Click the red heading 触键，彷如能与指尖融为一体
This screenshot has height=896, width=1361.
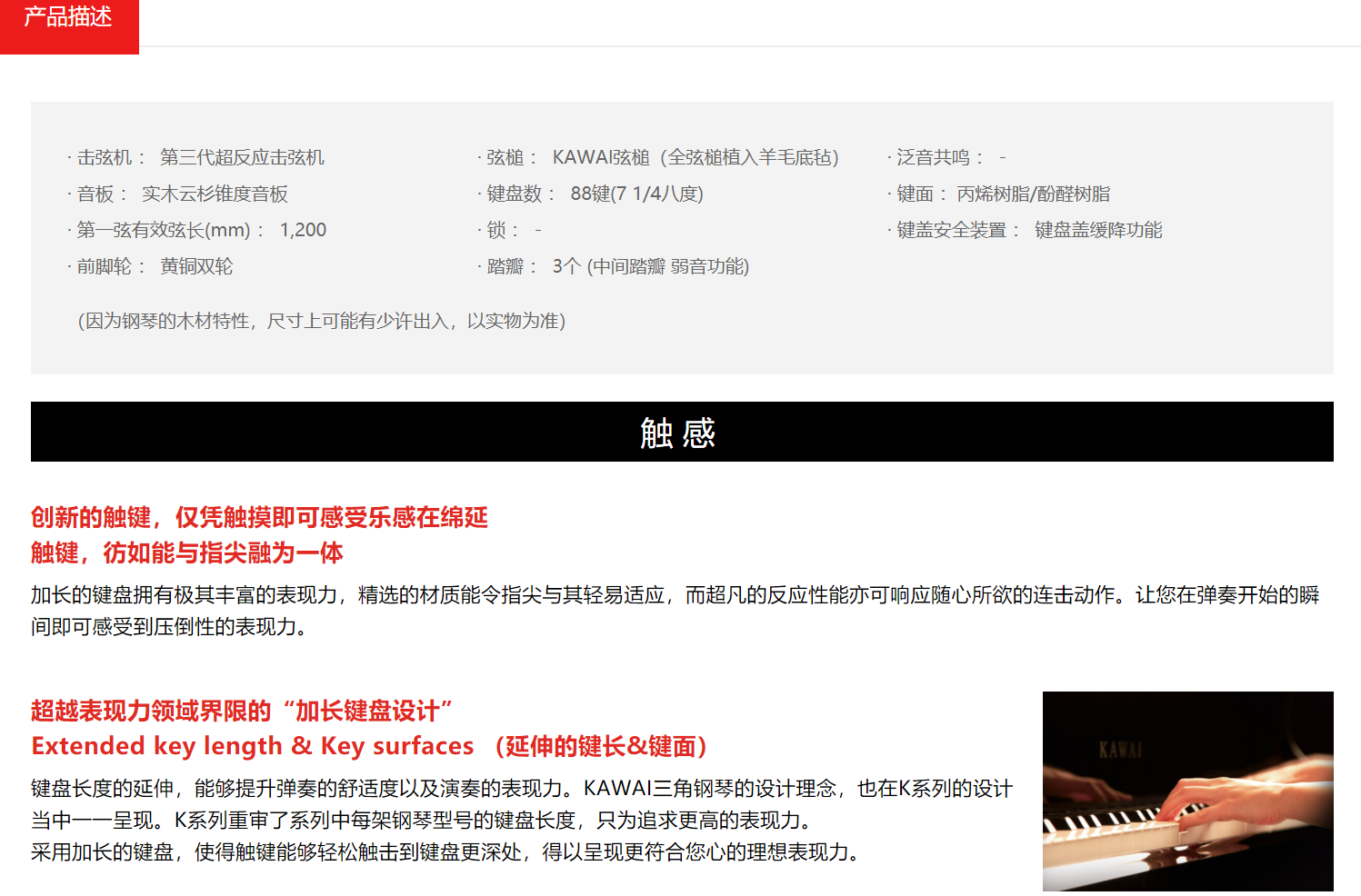pyautogui.click(x=187, y=553)
